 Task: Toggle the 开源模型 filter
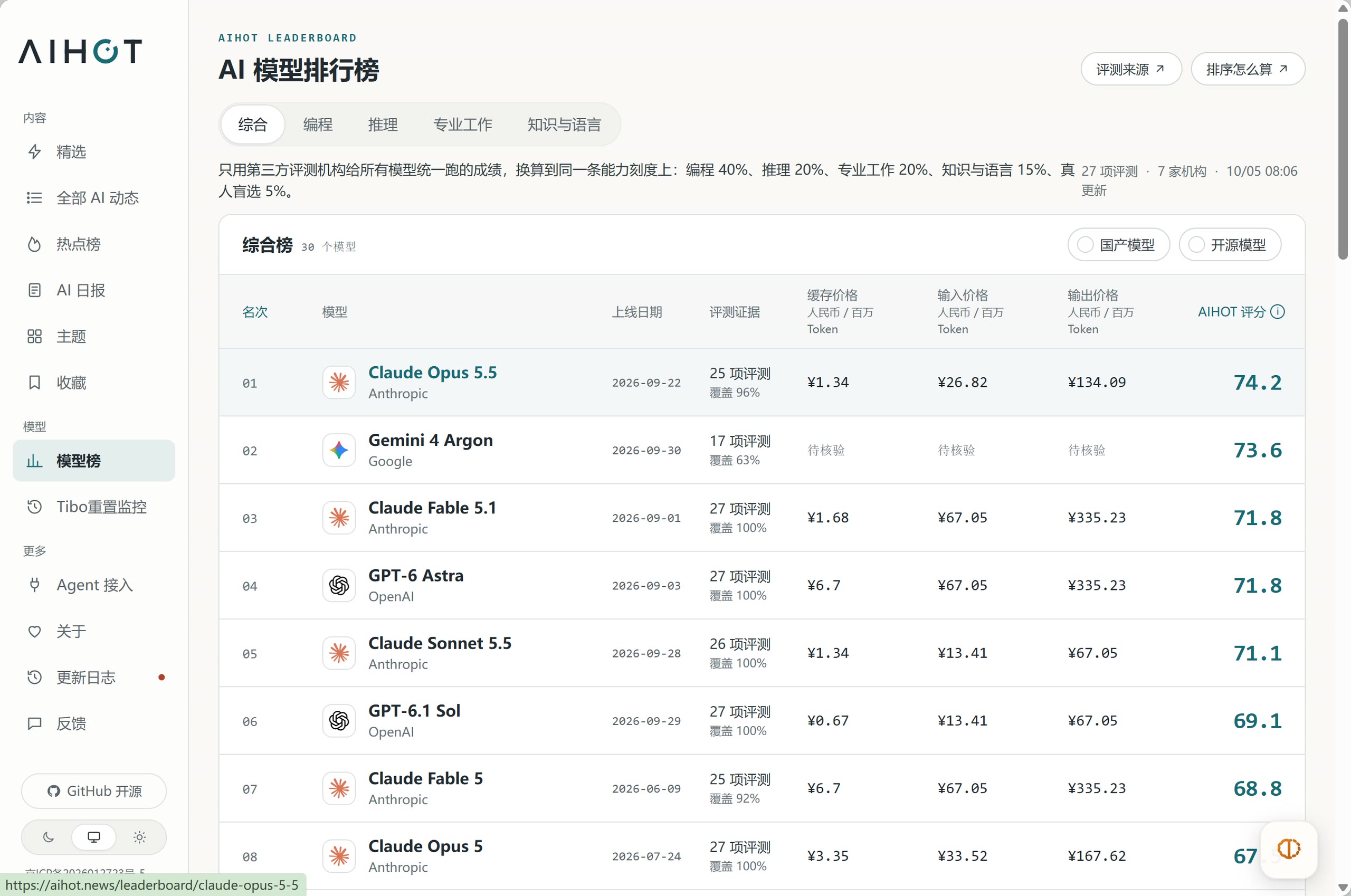coord(1229,245)
